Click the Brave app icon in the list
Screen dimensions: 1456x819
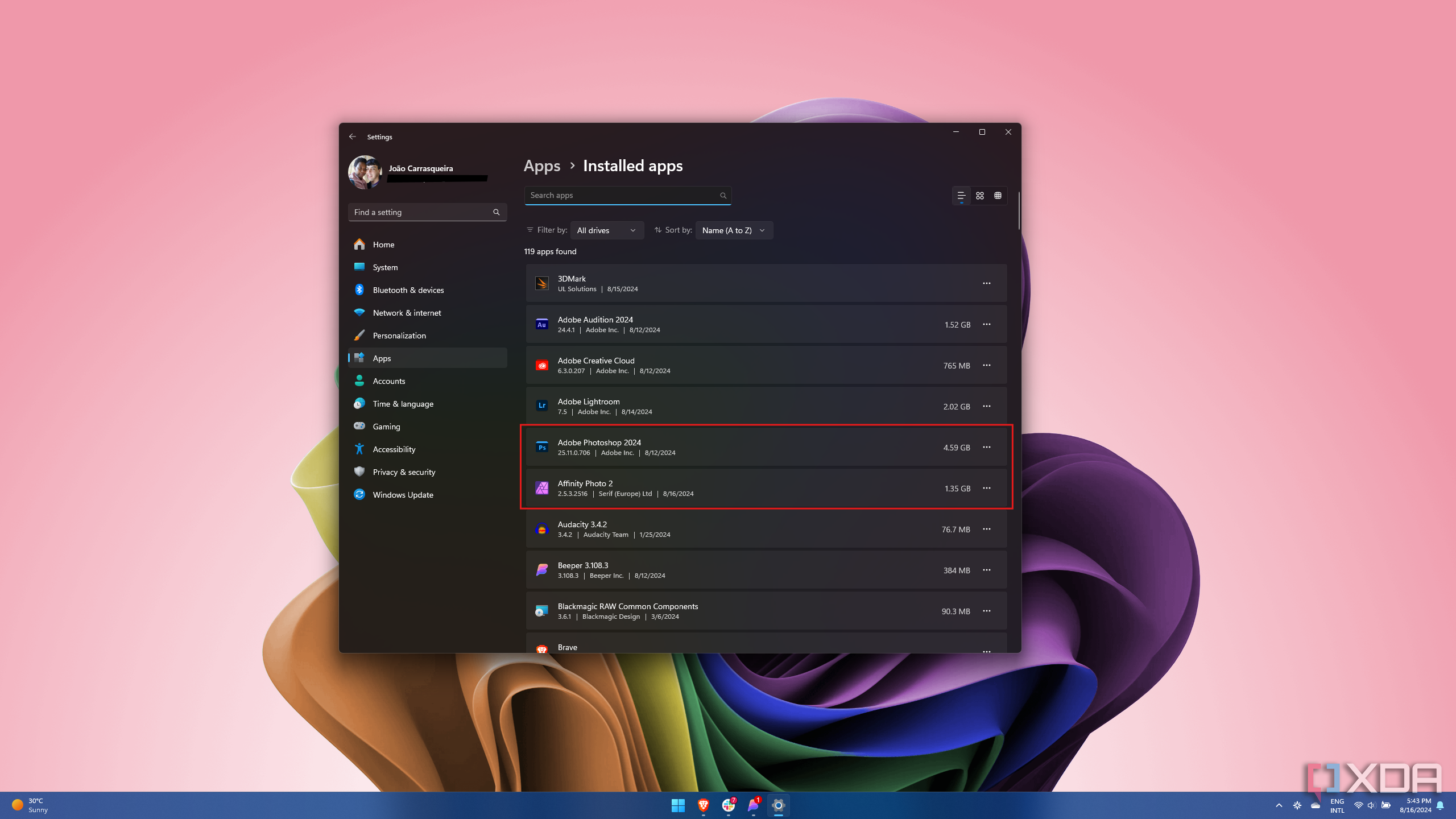point(541,649)
